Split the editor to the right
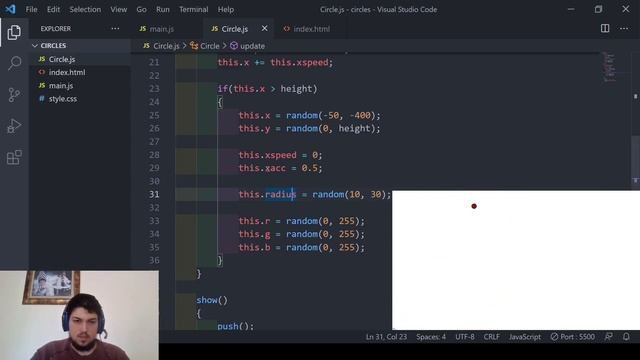The image size is (640, 360). tap(605, 29)
